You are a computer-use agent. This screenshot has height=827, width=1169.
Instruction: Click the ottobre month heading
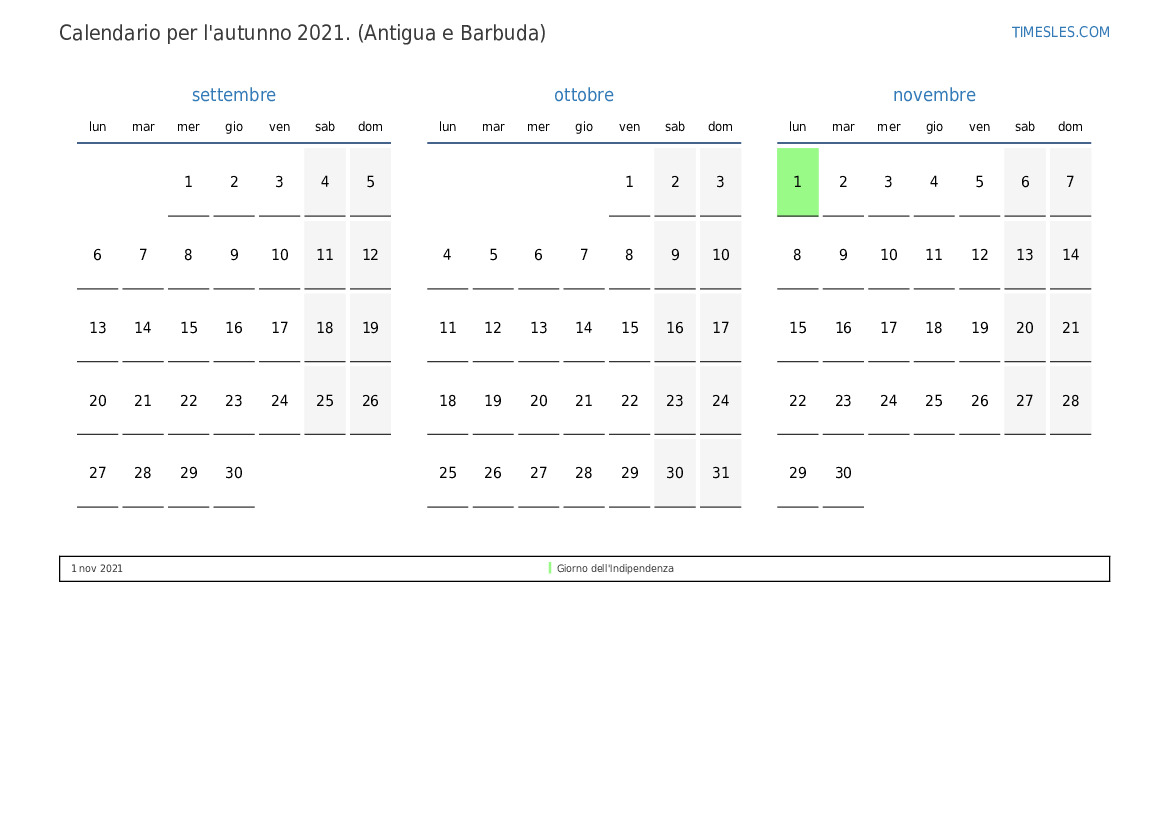[584, 95]
